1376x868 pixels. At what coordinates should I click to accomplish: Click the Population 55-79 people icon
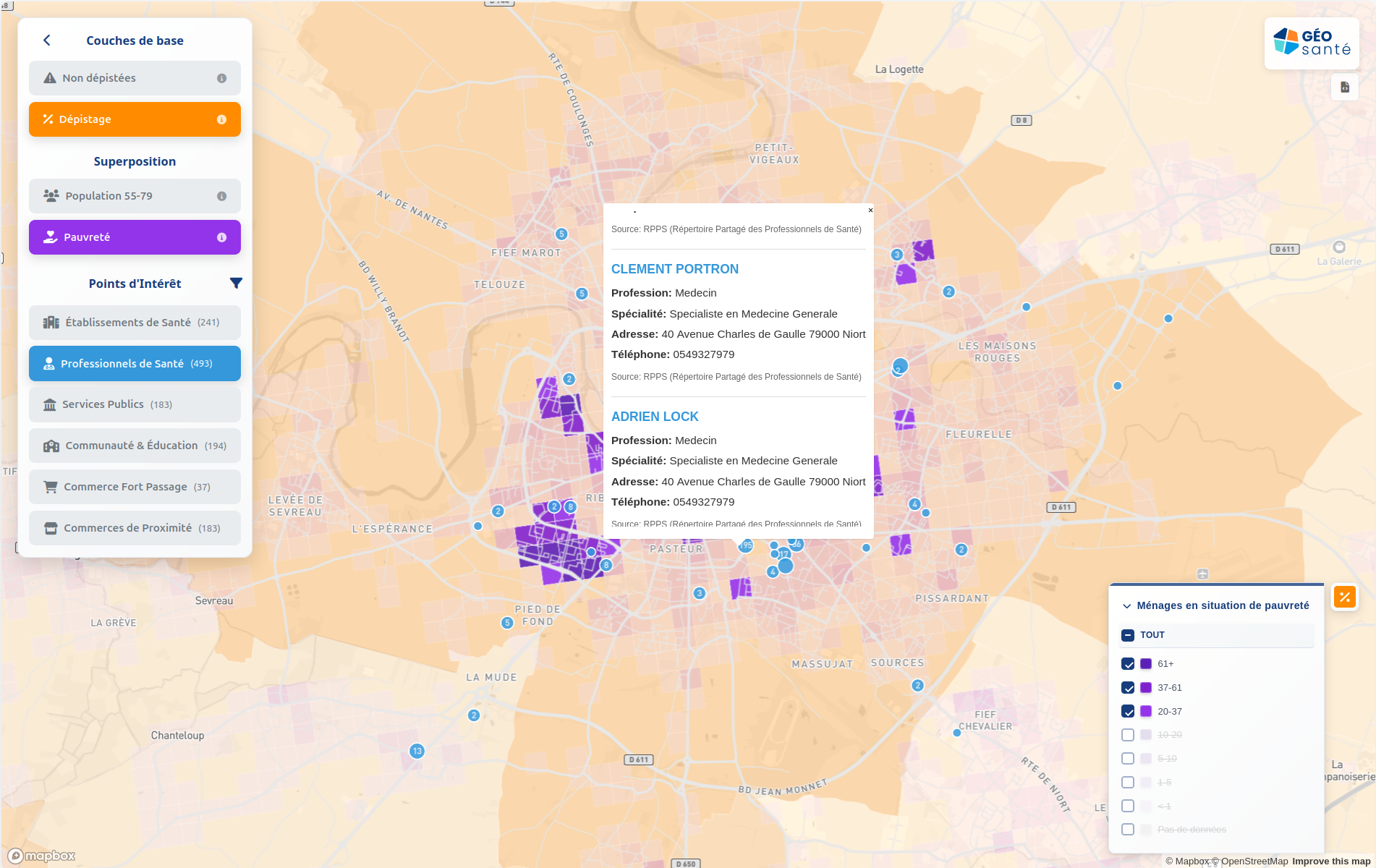[x=51, y=195]
